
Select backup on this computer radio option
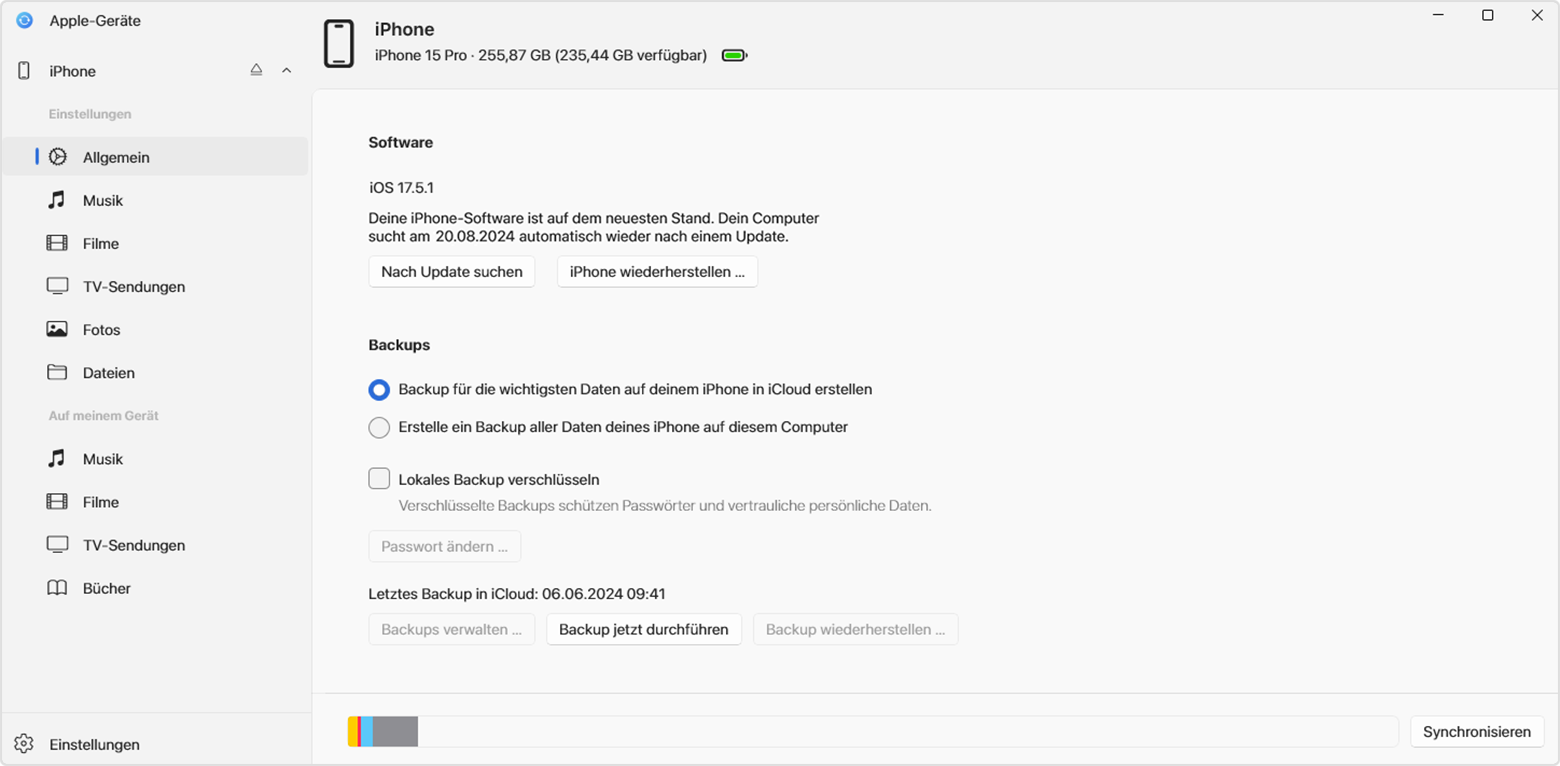379,427
